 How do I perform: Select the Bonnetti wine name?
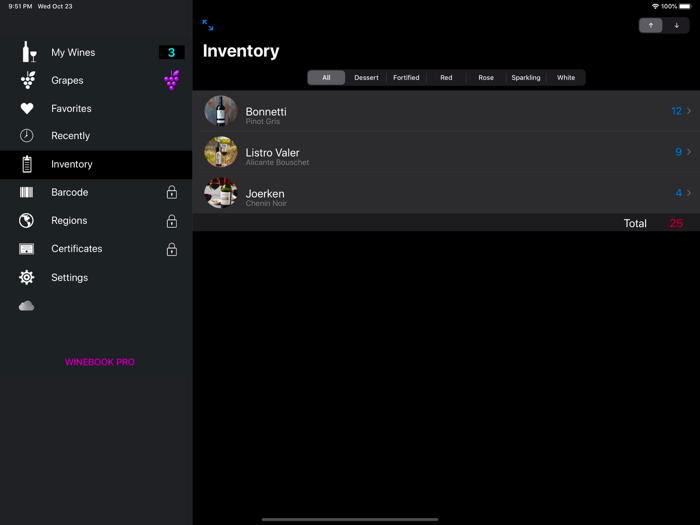pos(266,112)
